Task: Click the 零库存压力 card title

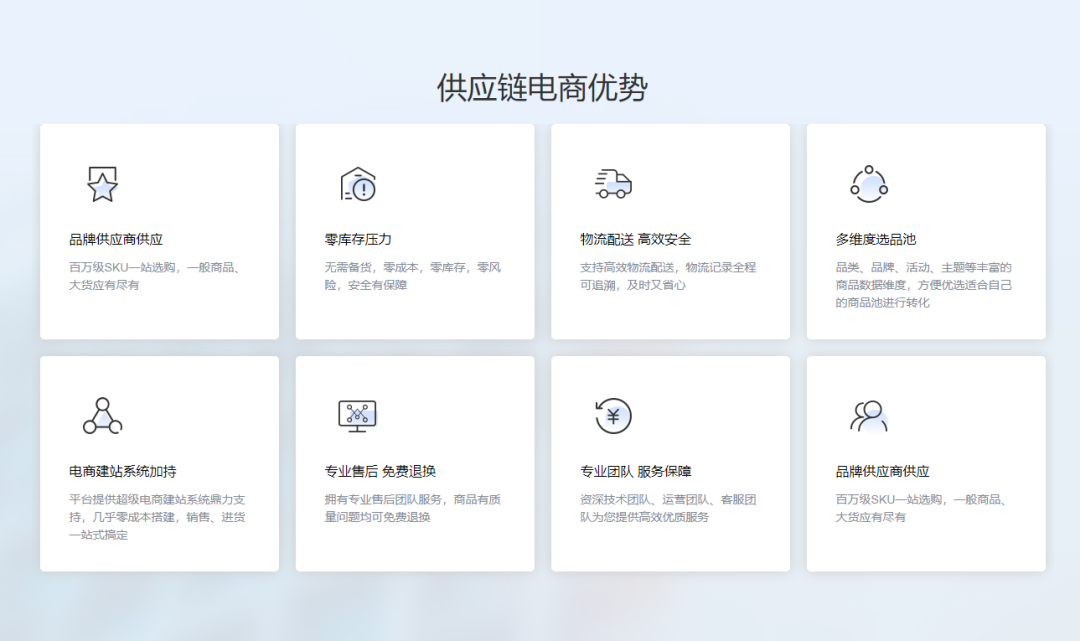Action: click(358, 240)
